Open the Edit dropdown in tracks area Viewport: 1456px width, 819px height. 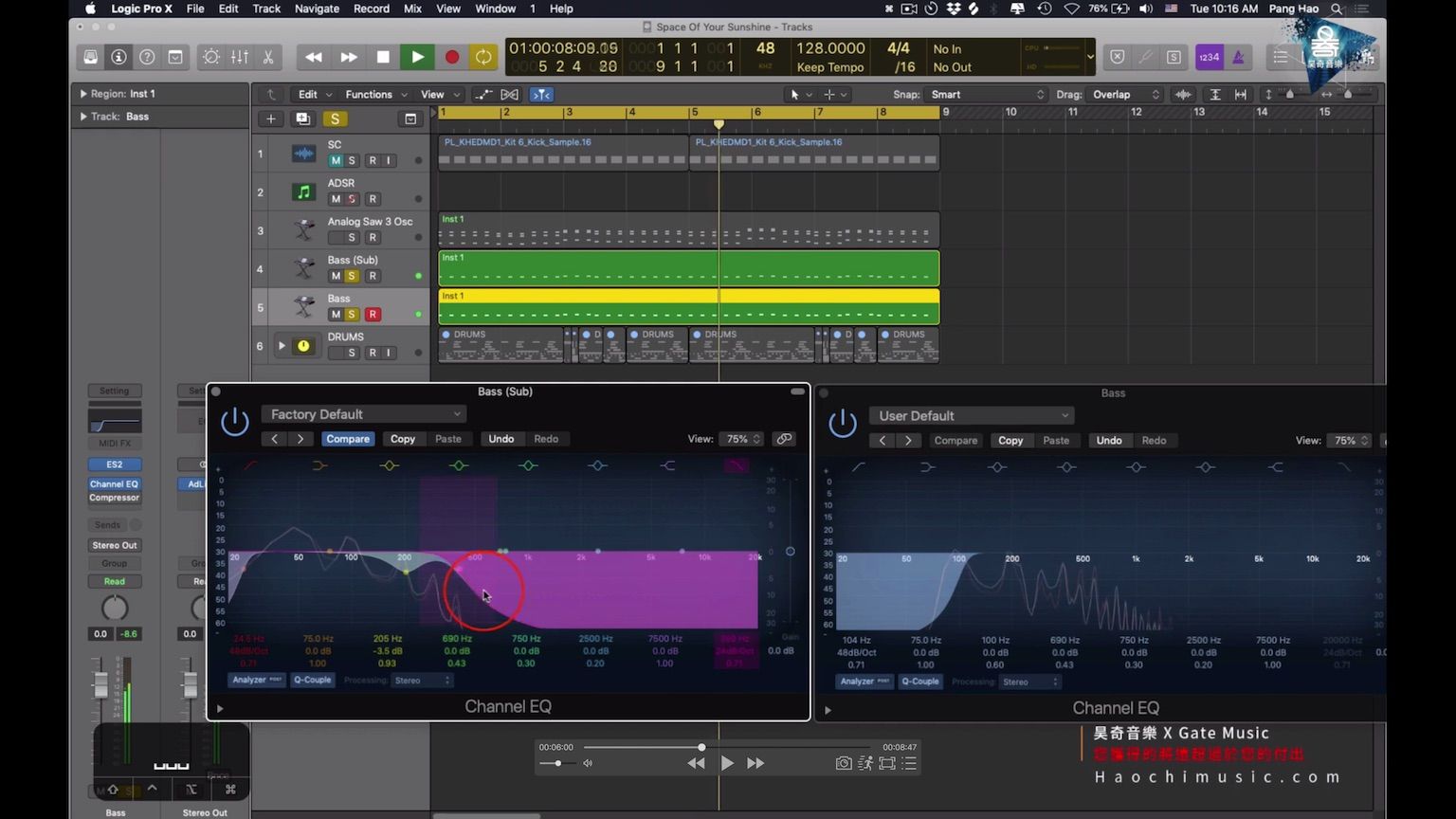[315, 94]
